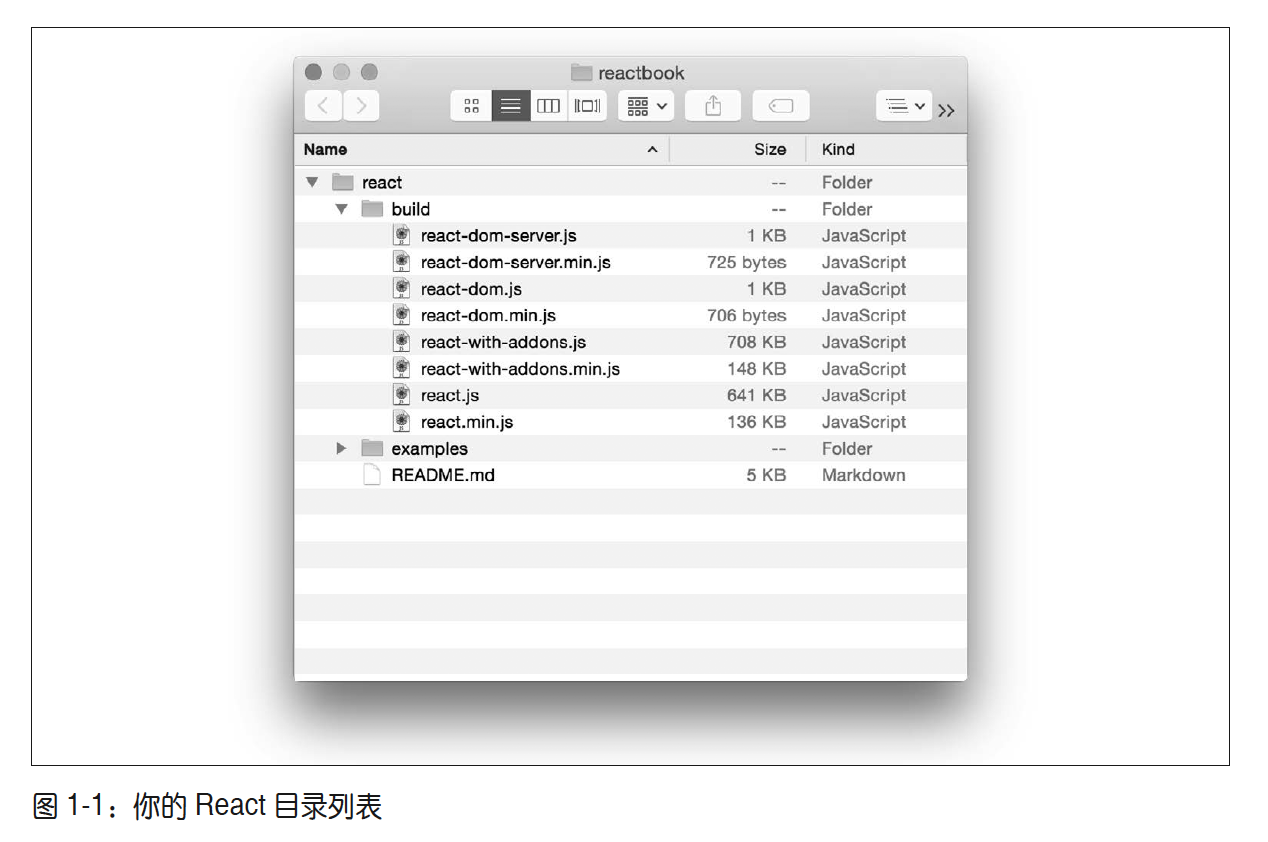Click the examples folder icon
The width and height of the screenshot is (1268, 842).
pos(372,449)
